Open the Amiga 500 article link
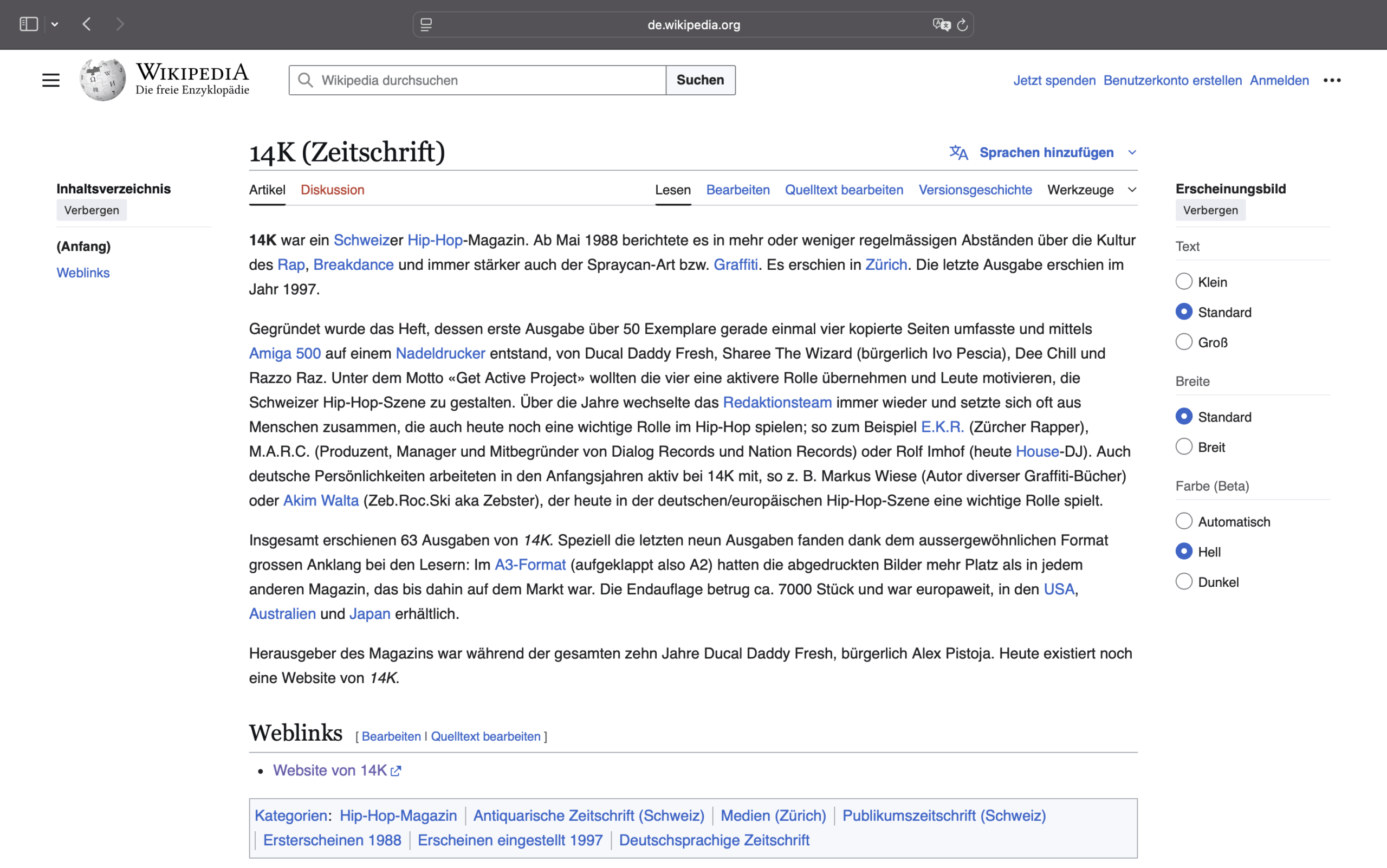This screenshot has width=1387, height=868. pos(285,354)
